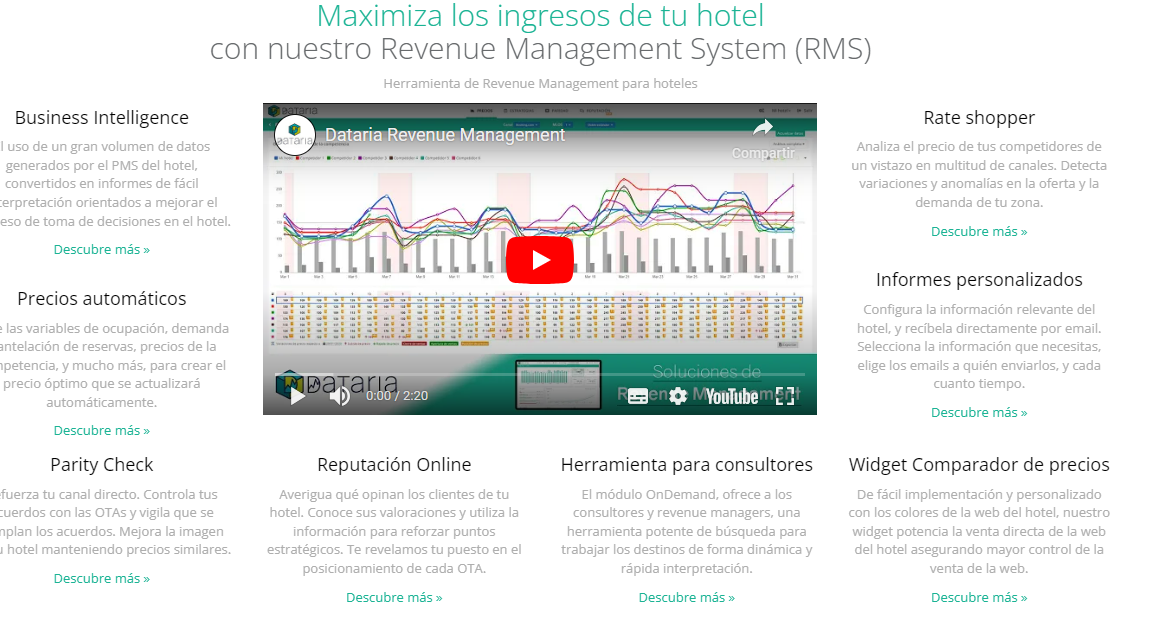Image resolution: width=1166 pixels, height=619 pixels.
Task: Mute the video using the speaker icon
Action: click(339, 396)
